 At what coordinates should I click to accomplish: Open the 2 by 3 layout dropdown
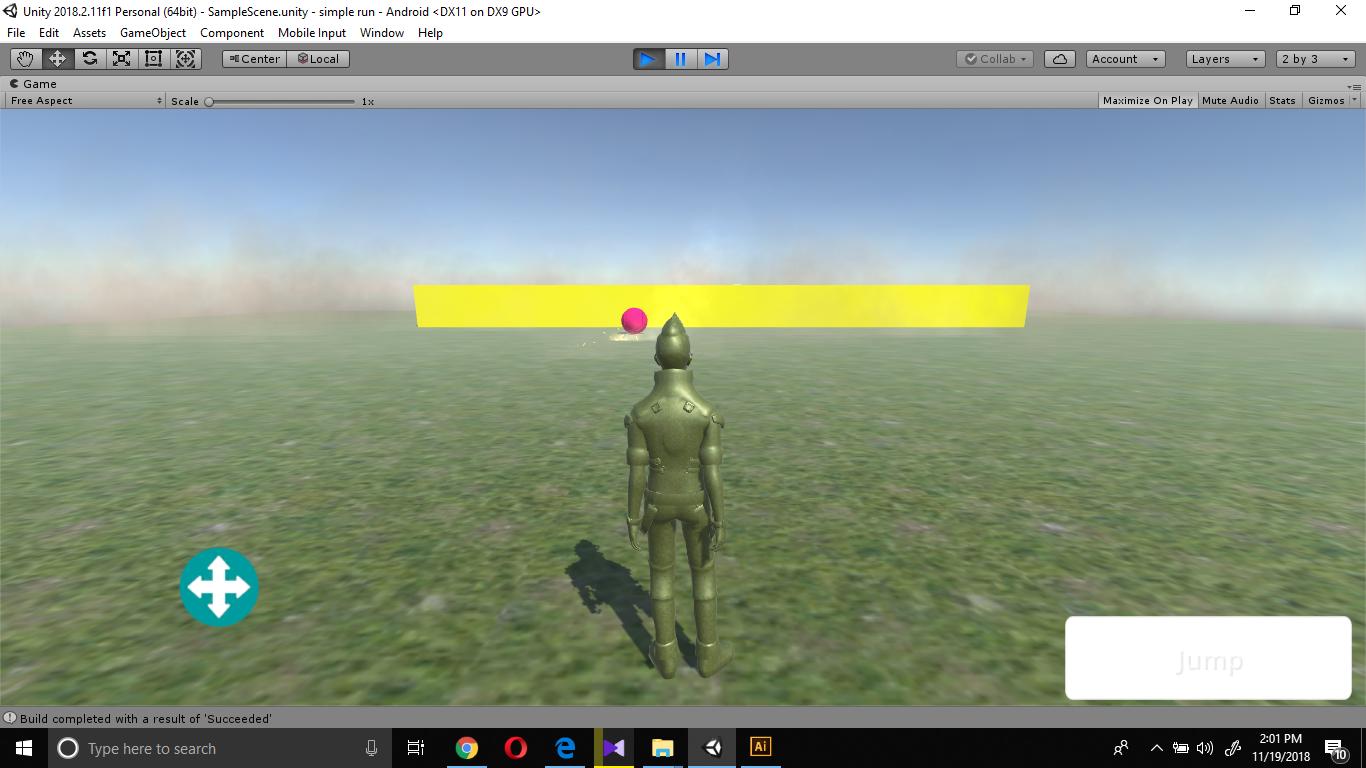[1315, 59]
